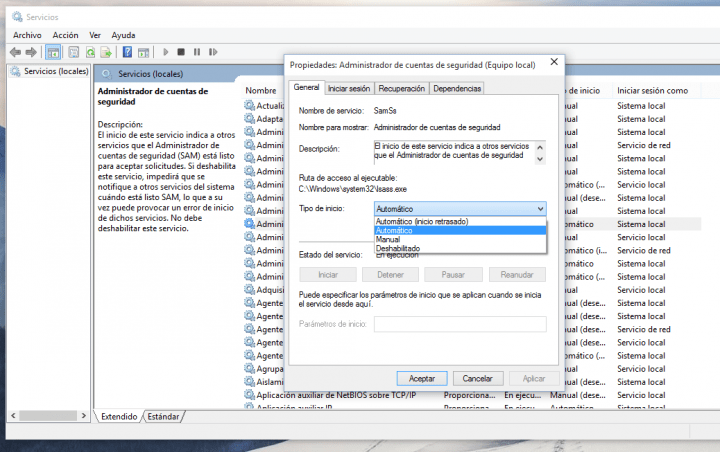The height and width of the screenshot is (452, 720).
Task: Switch to the Recuperación tab
Action: tap(402, 89)
